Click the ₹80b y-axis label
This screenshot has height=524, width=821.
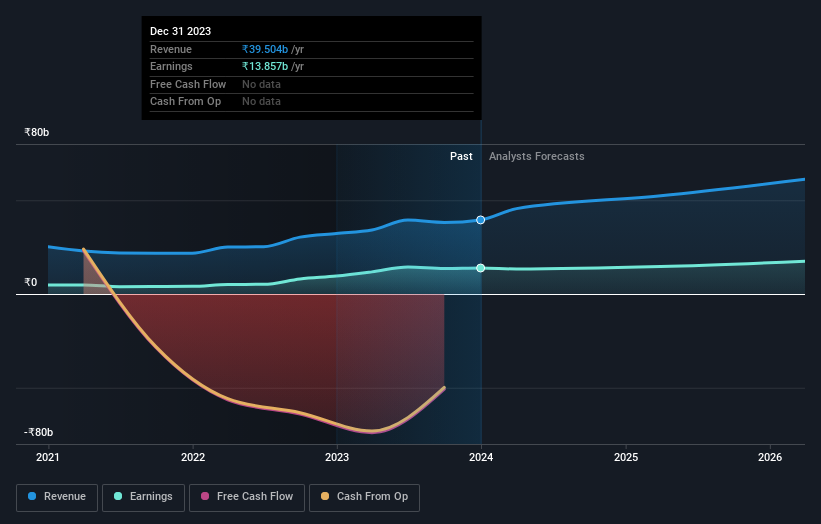coord(37,132)
